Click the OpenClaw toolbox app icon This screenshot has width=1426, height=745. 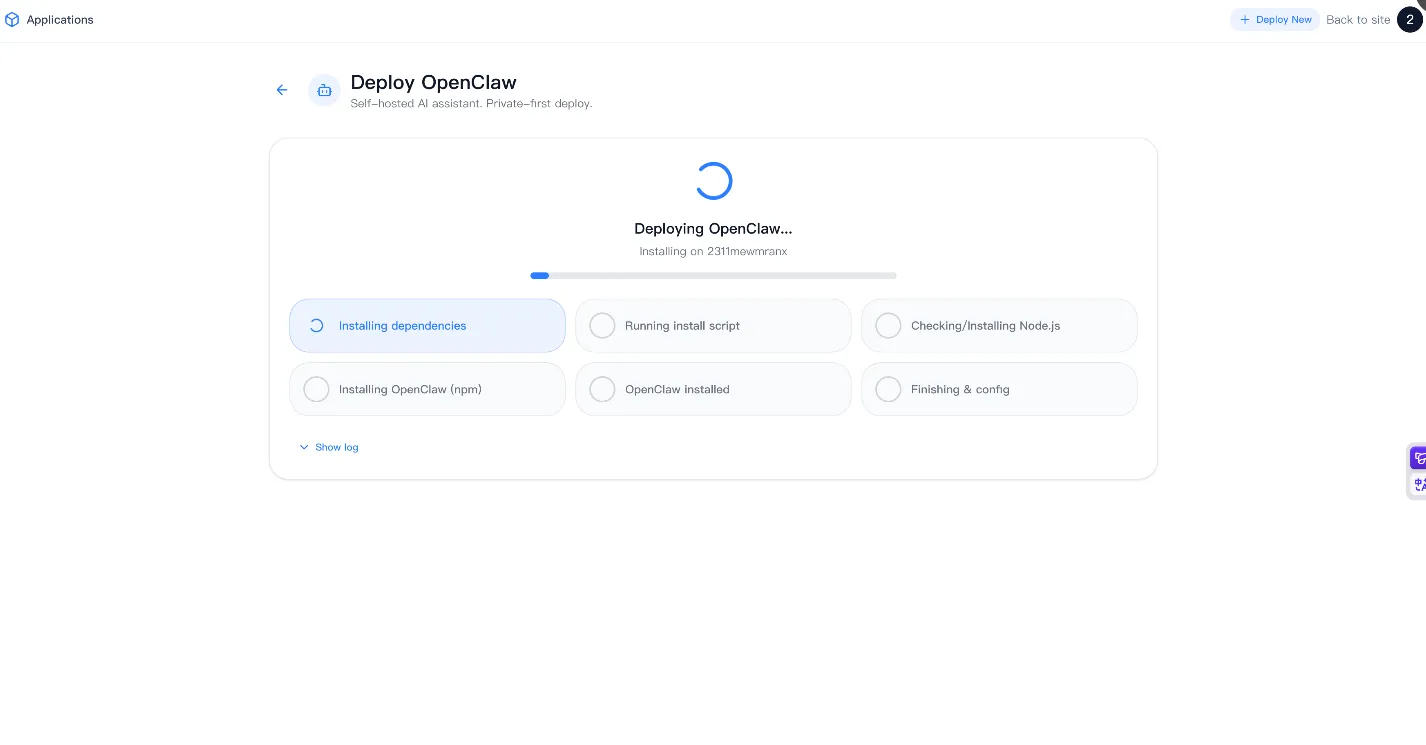click(x=324, y=90)
